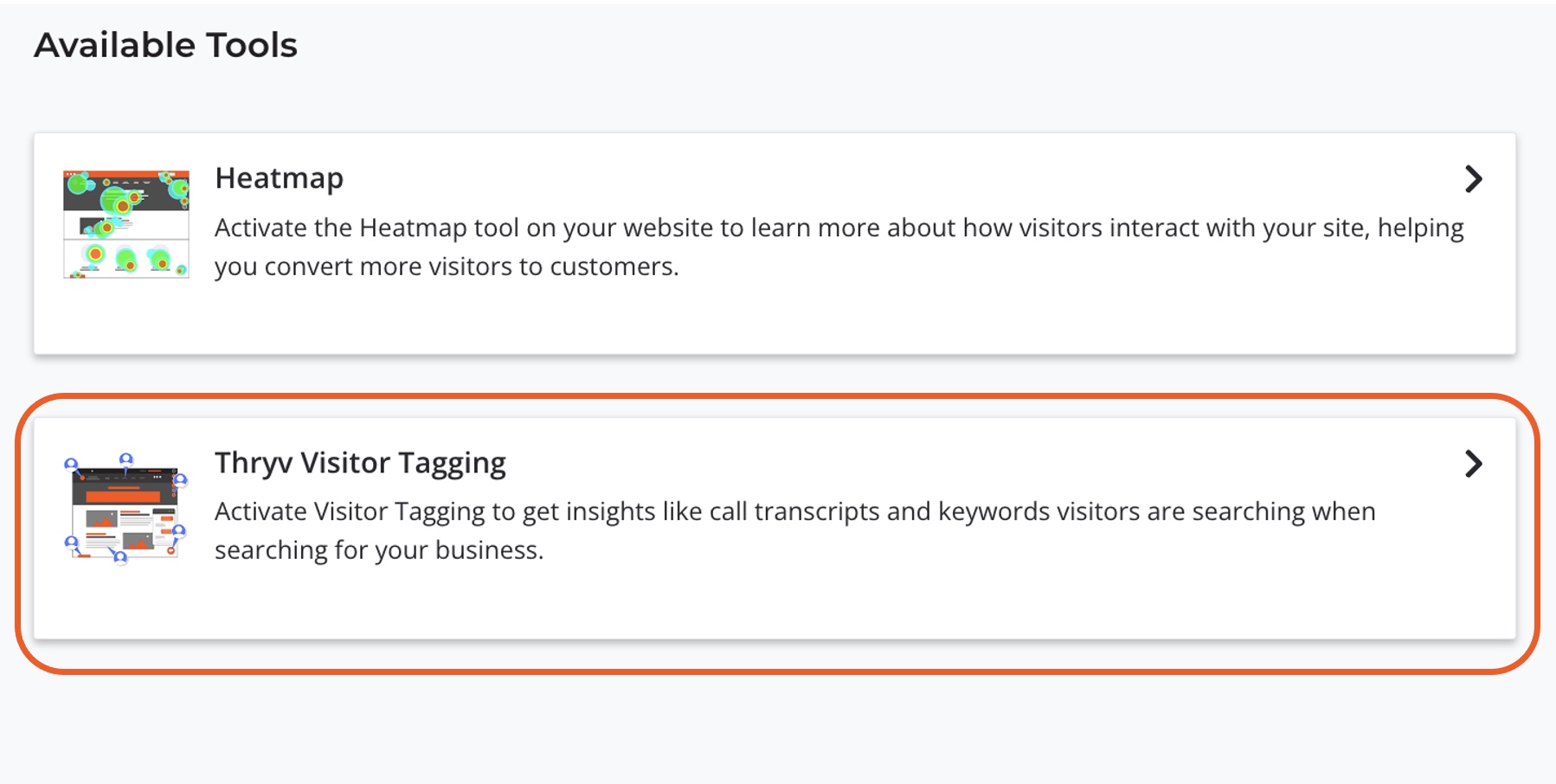The width and height of the screenshot is (1556, 784).
Task: Click 'you convert more visitors to customers' text
Action: (447, 267)
